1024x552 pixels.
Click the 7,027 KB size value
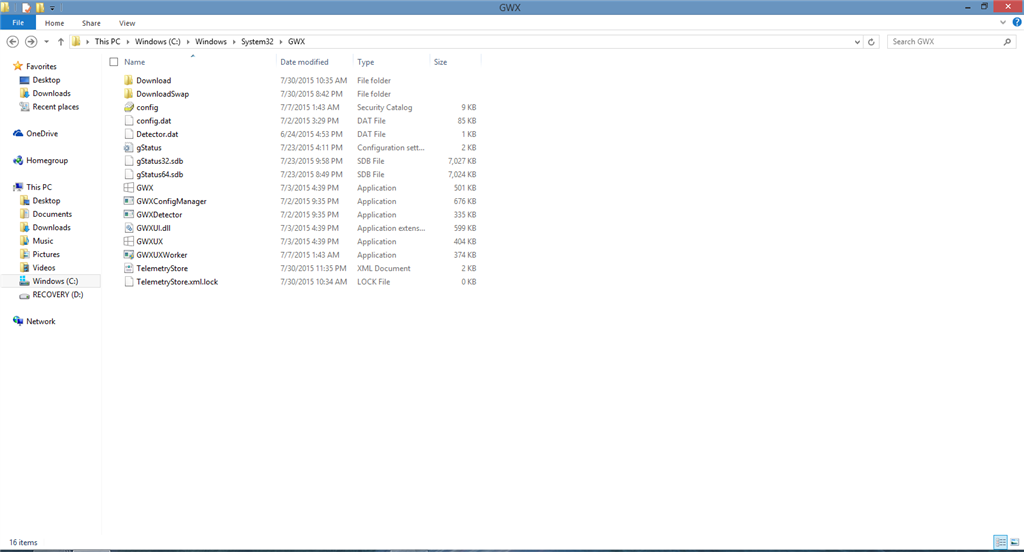tap(462, 161)
